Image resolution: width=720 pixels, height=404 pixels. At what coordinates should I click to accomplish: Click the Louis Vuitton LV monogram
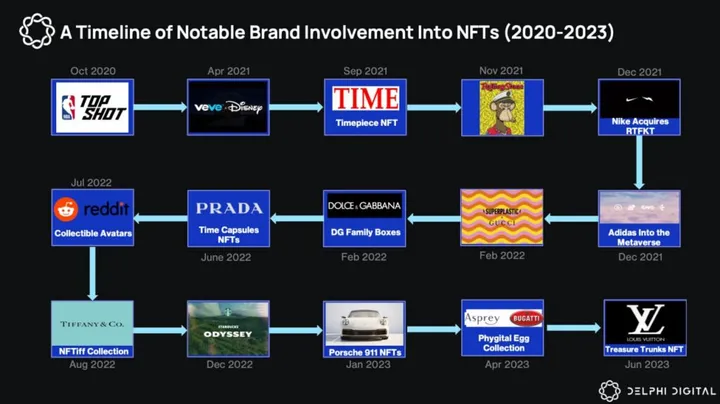pyautogui.click(x=645, y=320)
